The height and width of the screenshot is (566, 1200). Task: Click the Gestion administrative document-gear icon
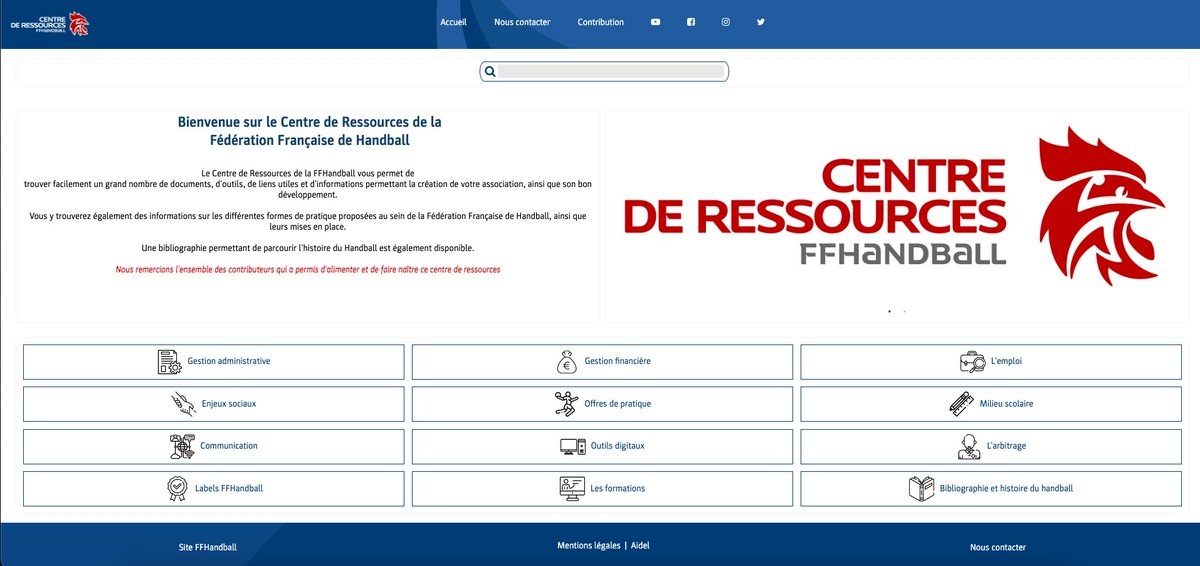point(169,362)
